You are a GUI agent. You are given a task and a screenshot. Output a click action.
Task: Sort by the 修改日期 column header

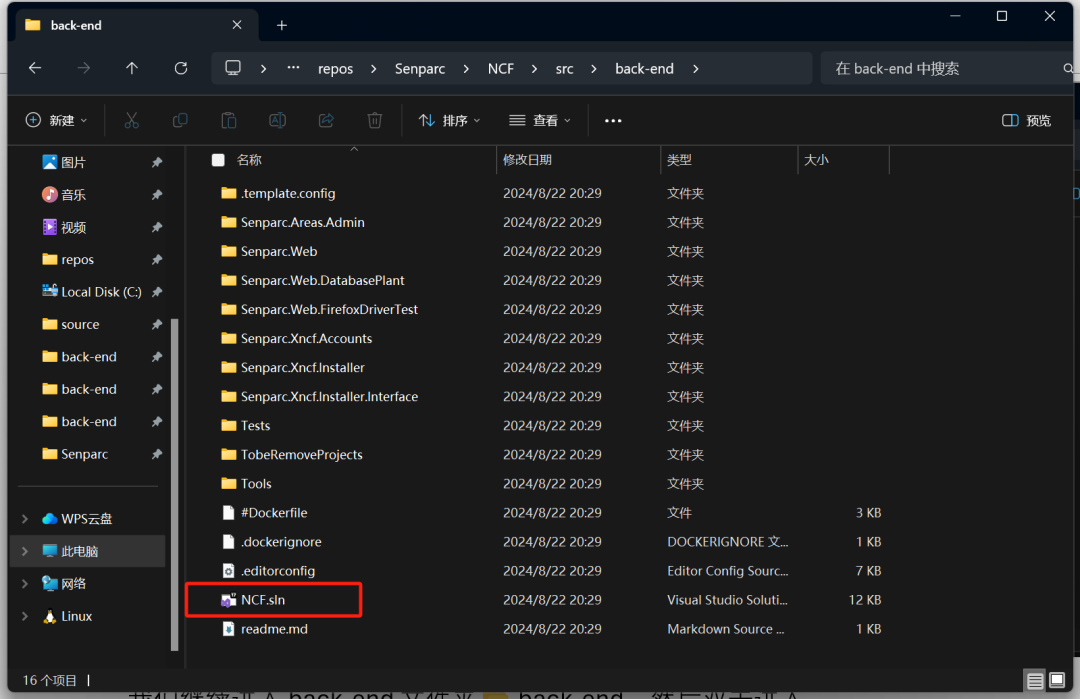[527, 160]
